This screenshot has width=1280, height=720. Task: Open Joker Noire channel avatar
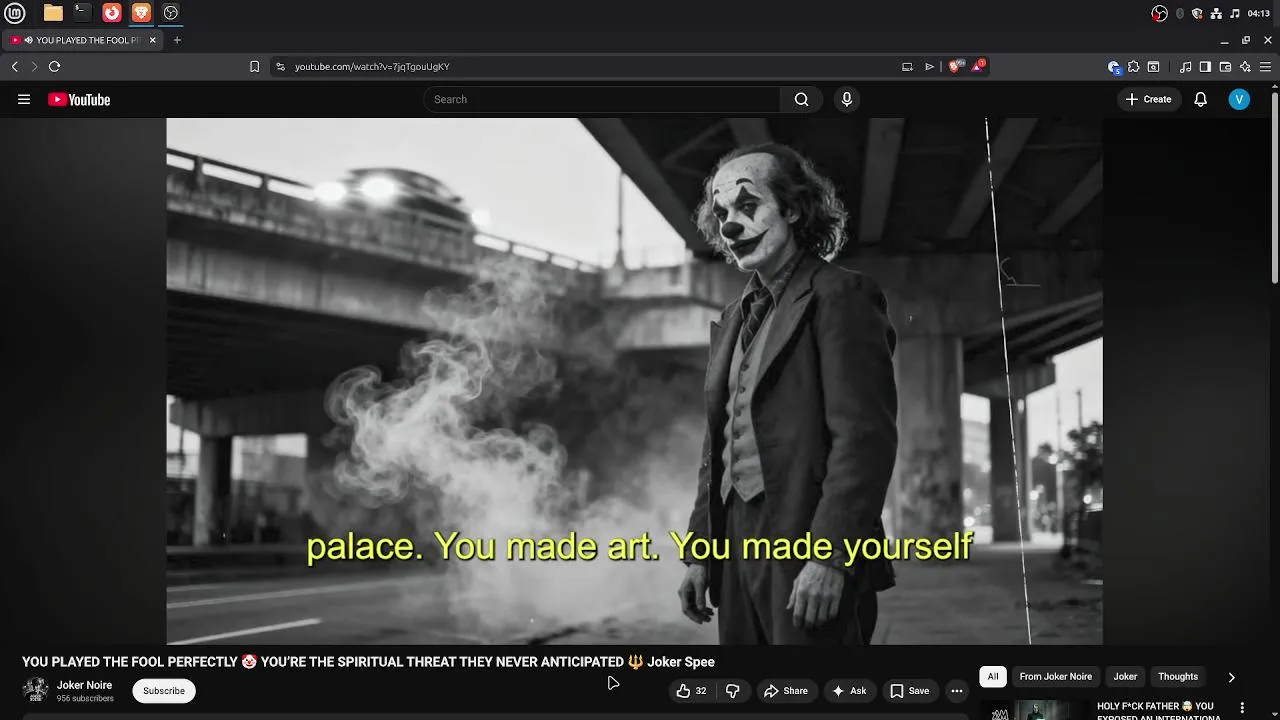point(36,690)
